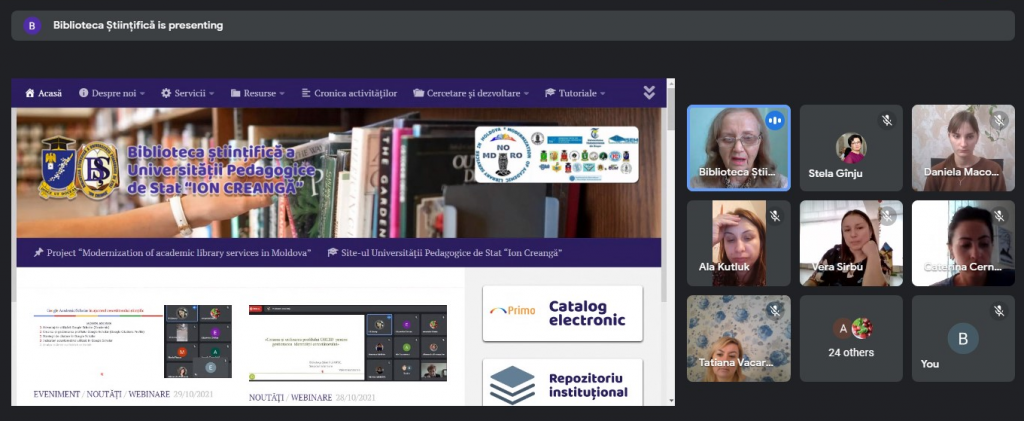Select Caterina Cern participant video tile
Image resolution: width=1024 pixels, height=421 pixels.
[963, 243]
